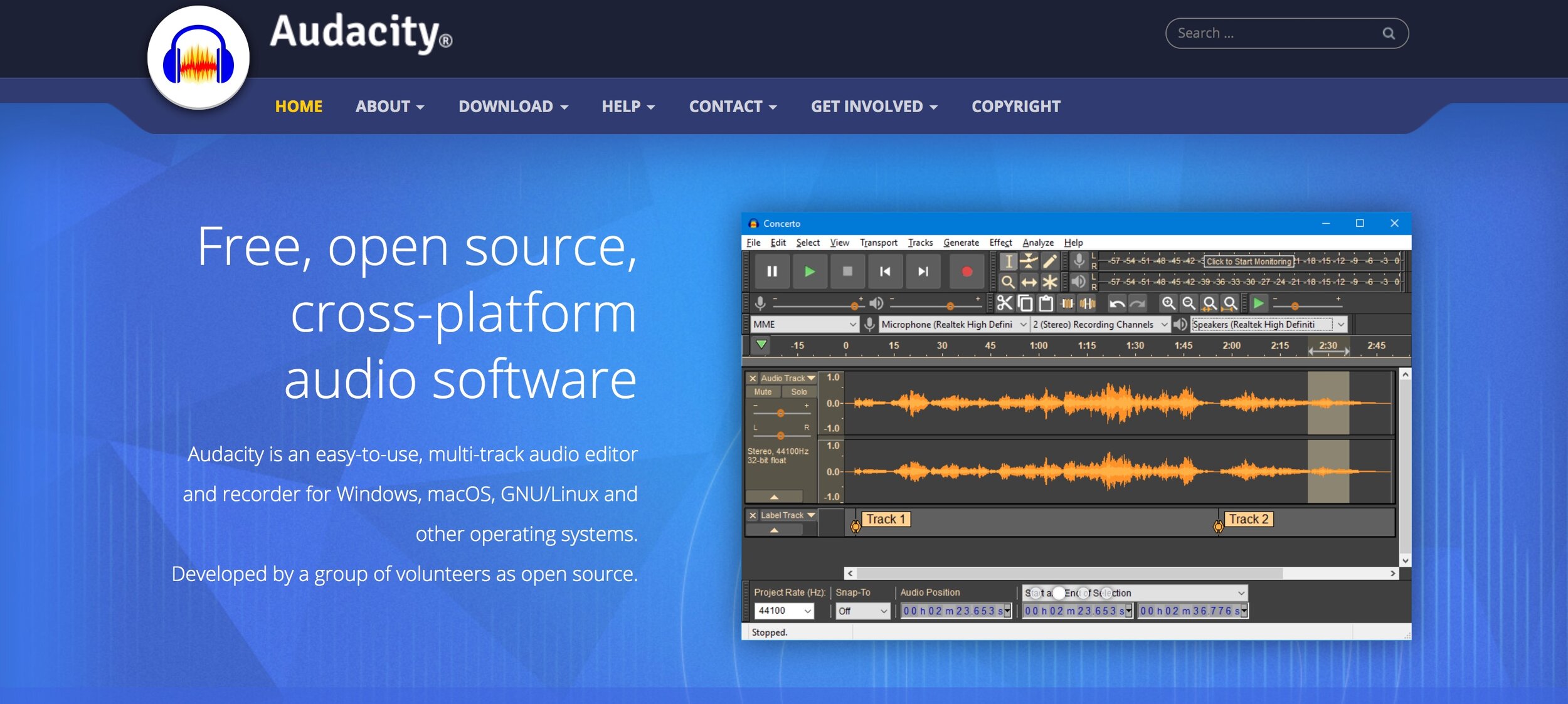The height and width of the screenshot is (704, 1568).
Task: Open the MME audio host dropdown
Action: (x=805, y=324)
